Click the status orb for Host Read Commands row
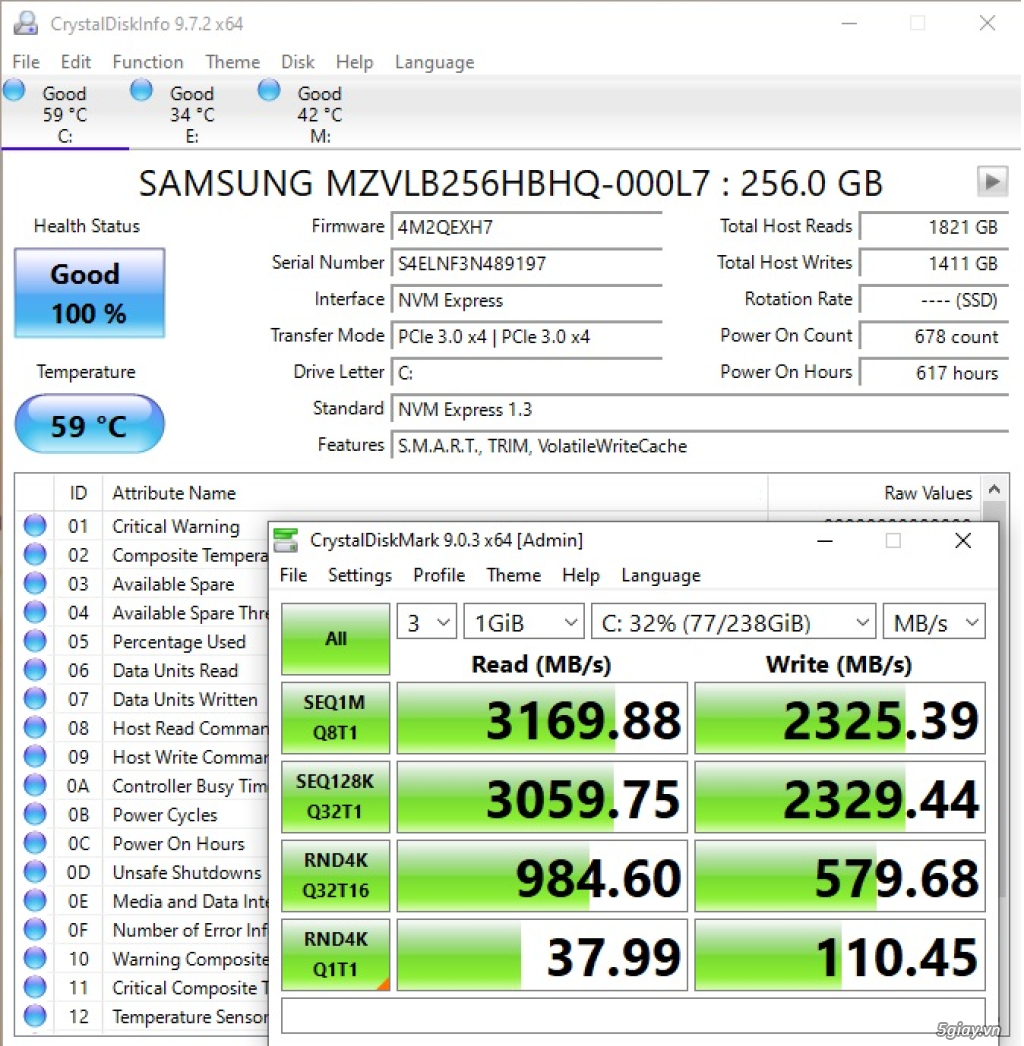1024x1046 pixels. (35, 728)
